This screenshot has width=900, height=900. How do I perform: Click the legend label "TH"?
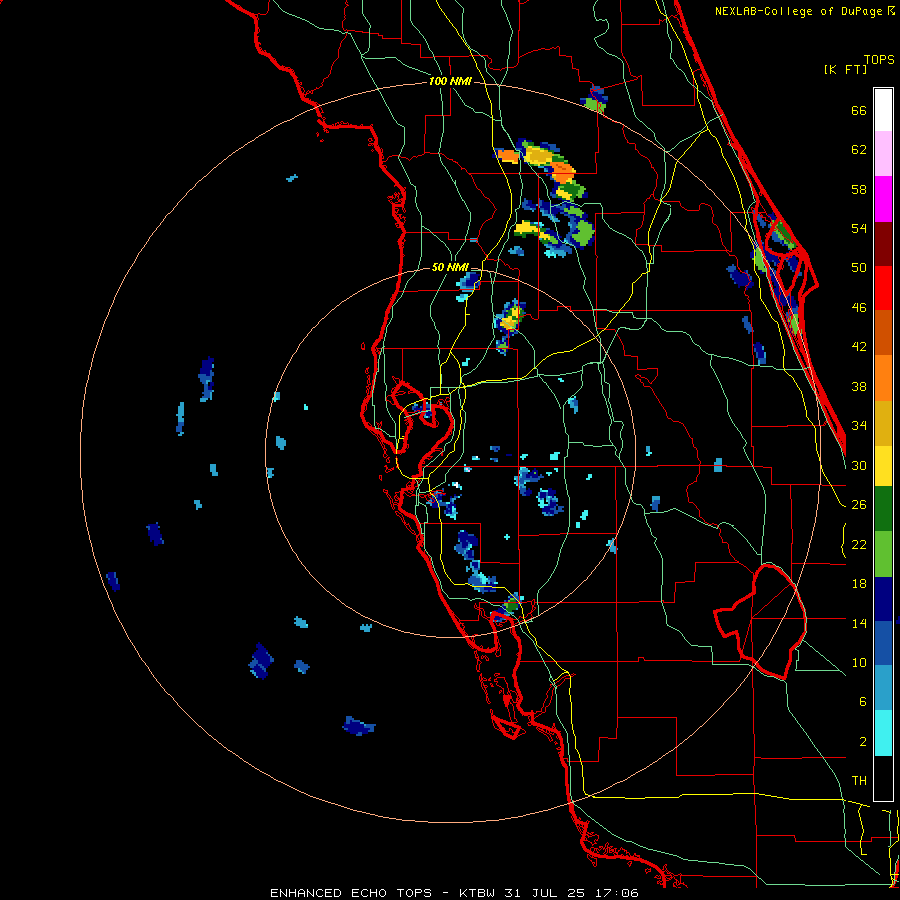point(859,781)
